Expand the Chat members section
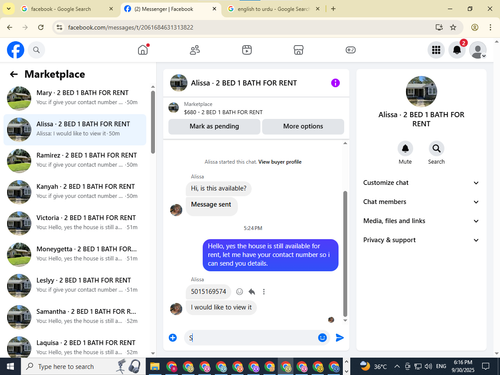 [x=421, y=202]
